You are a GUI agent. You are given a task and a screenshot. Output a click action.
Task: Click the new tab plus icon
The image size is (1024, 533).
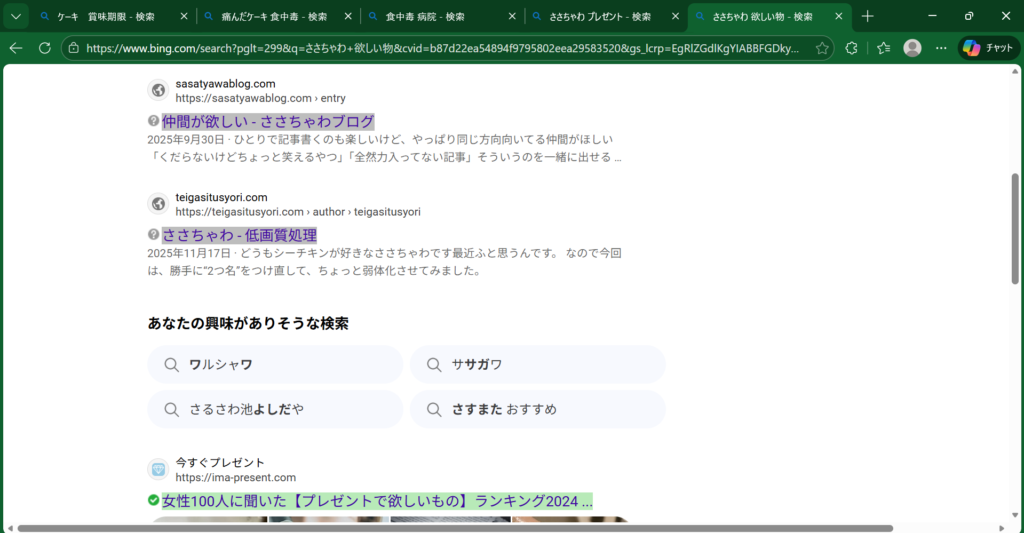[x=867, y=16]
